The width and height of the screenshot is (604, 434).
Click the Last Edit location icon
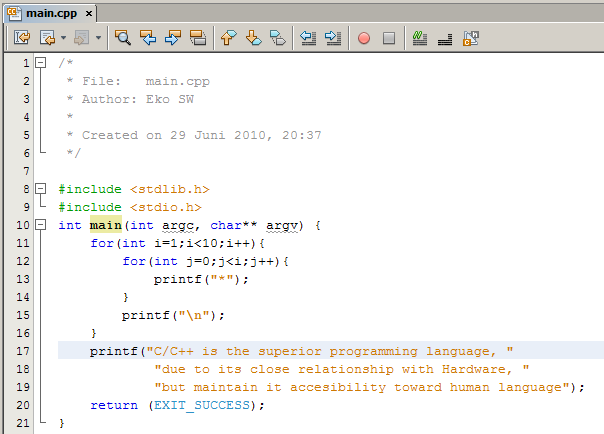(x=22, y=38)
